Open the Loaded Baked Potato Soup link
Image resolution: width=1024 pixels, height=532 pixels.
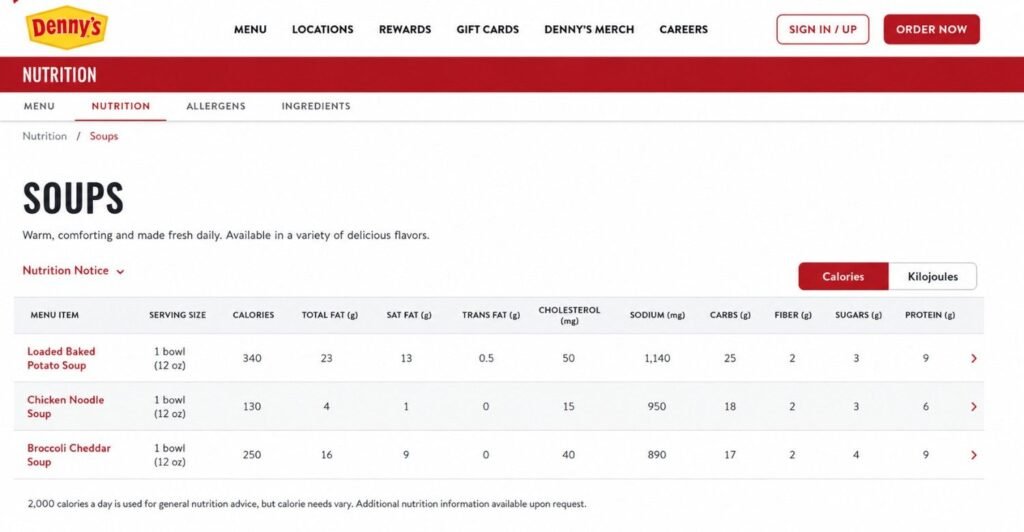(x=61, y=358)
